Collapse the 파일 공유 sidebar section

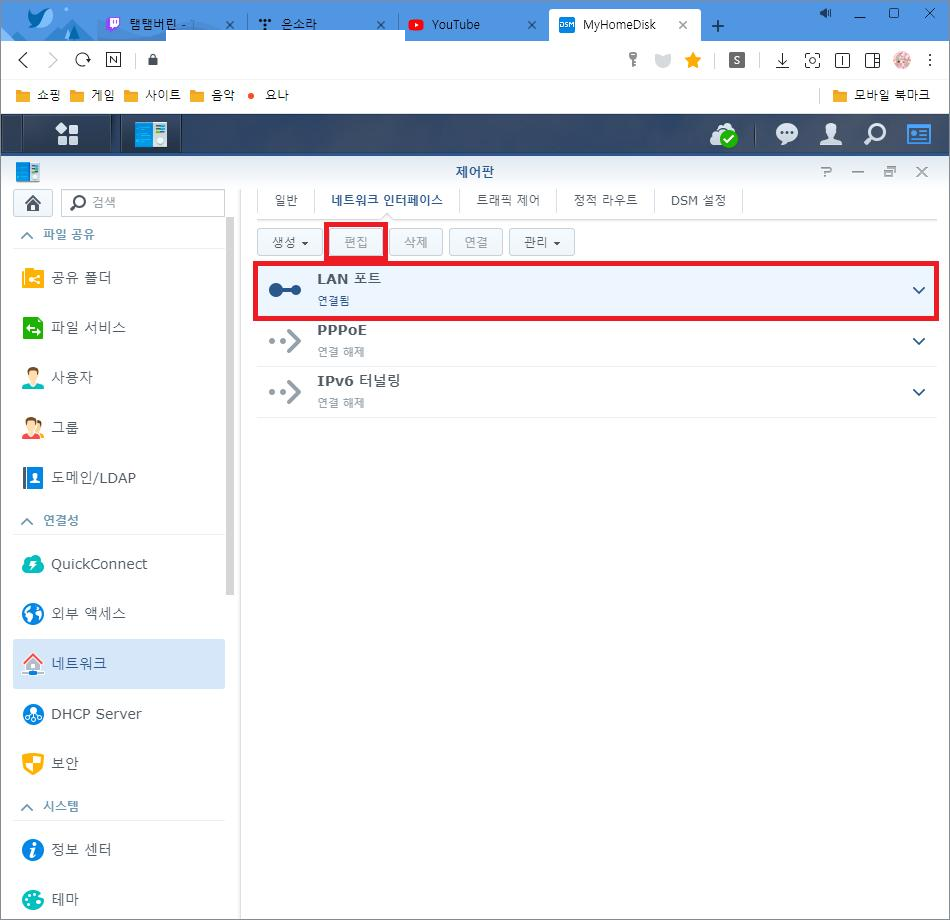(x=27, y=234)
